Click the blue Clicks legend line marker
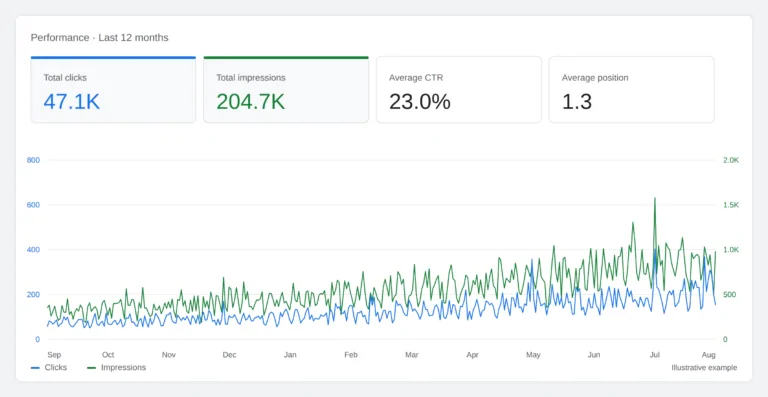The image size is (768, 397). [x=35, y=368]
